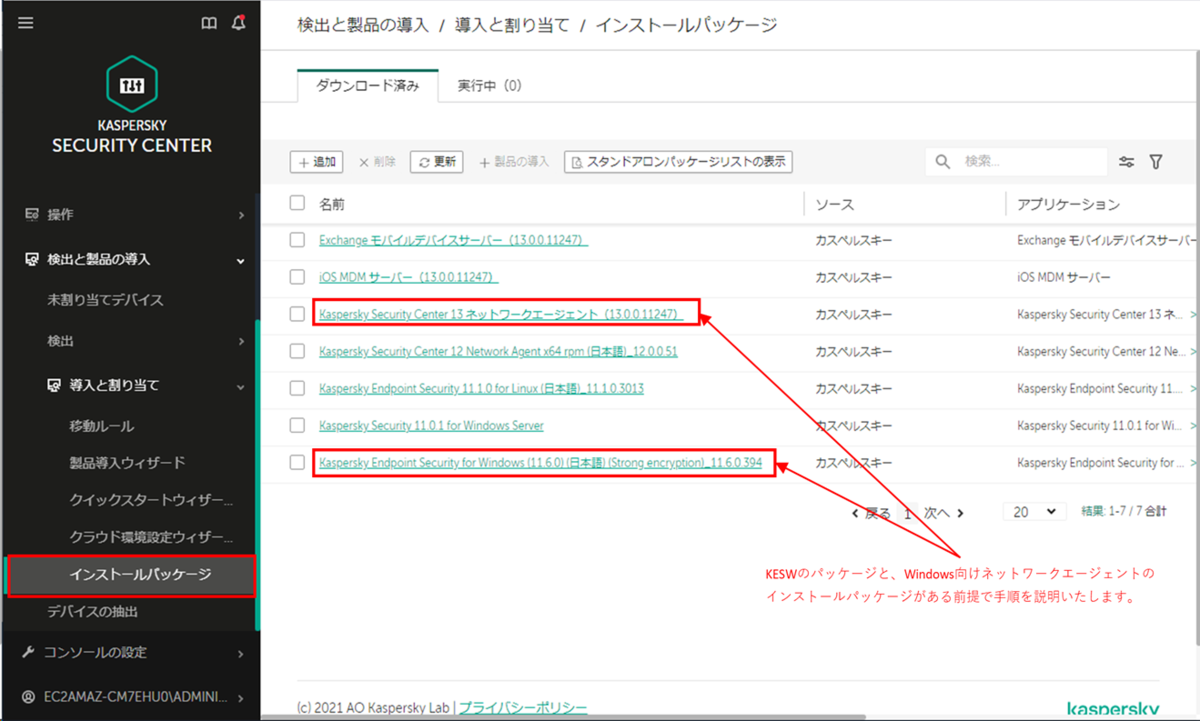Toggle the select-all checkbox in the header row
Viewport: 1200px width, 721px height.
click(297, 202)
